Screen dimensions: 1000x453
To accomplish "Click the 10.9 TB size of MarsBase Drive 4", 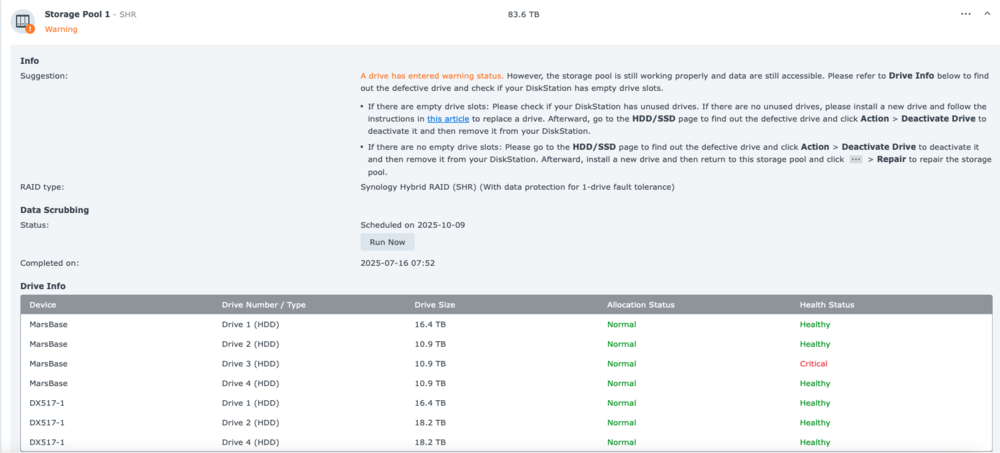I will pyautogui.click(x=430, y=383).
